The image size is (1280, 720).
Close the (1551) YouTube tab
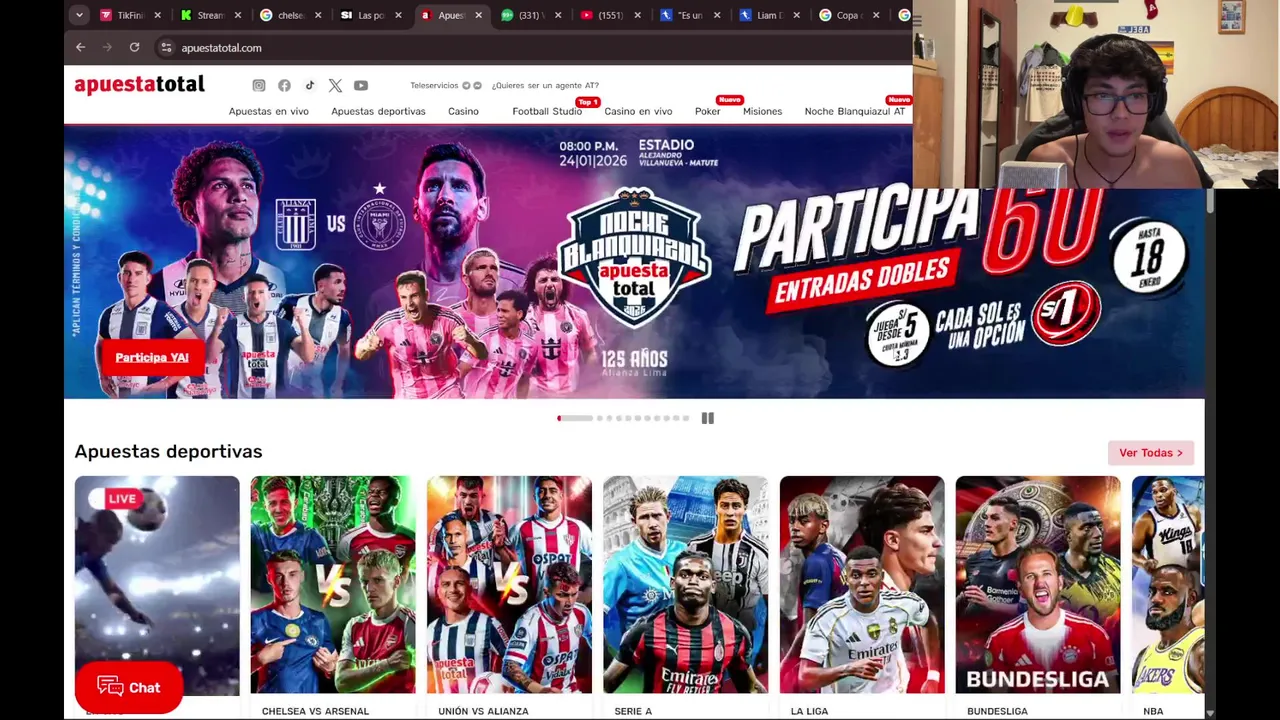tap(637, 15)
